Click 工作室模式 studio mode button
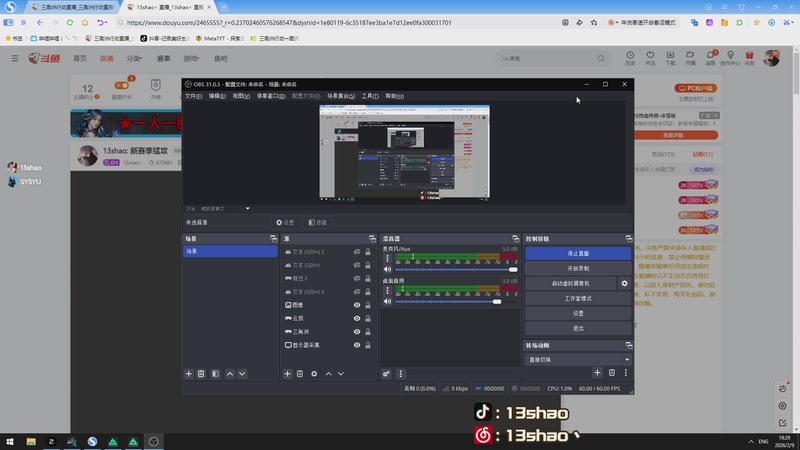Screen dimensions: 800x450 click(x=578, y=298)
